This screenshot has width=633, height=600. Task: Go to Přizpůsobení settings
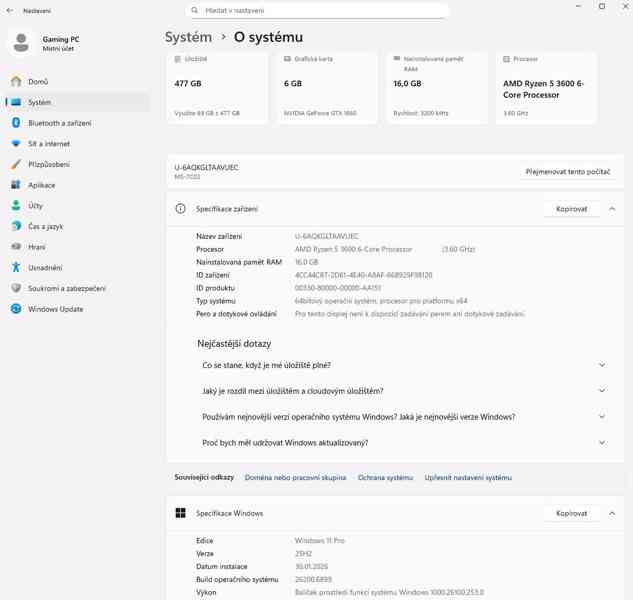click(48, 164)
